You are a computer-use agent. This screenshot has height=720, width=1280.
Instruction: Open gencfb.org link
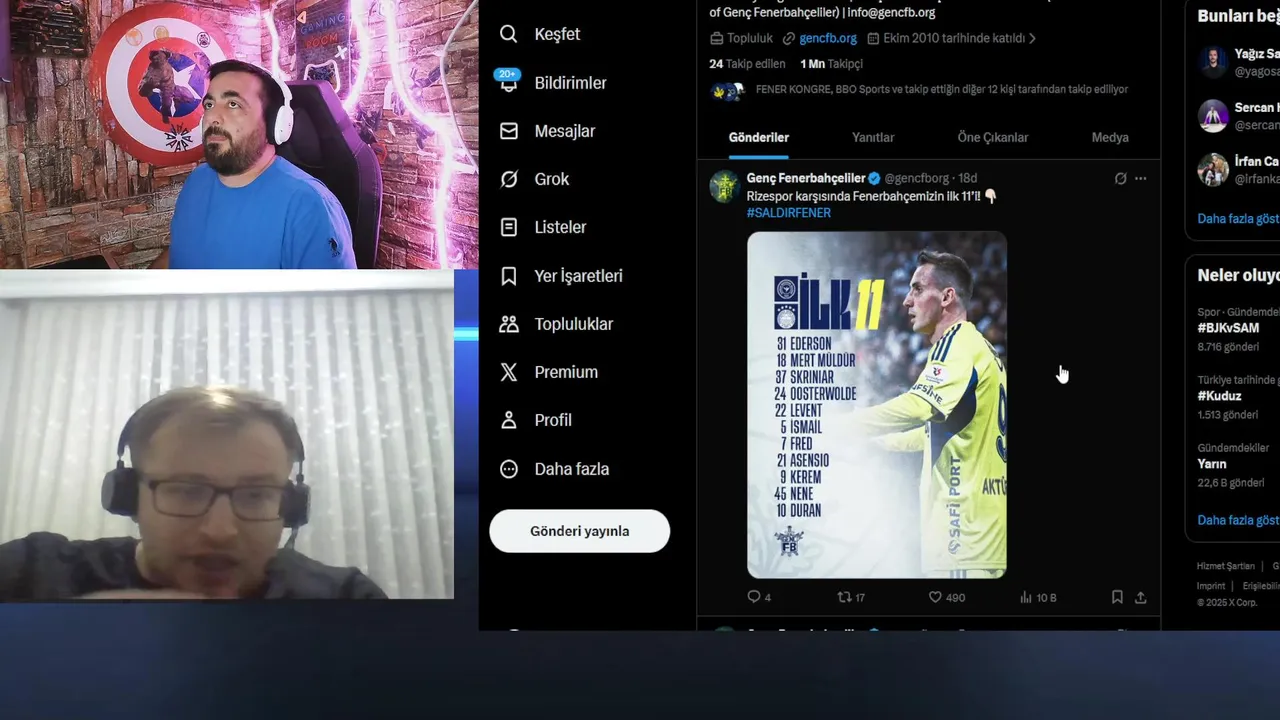[x=828, y=38]
